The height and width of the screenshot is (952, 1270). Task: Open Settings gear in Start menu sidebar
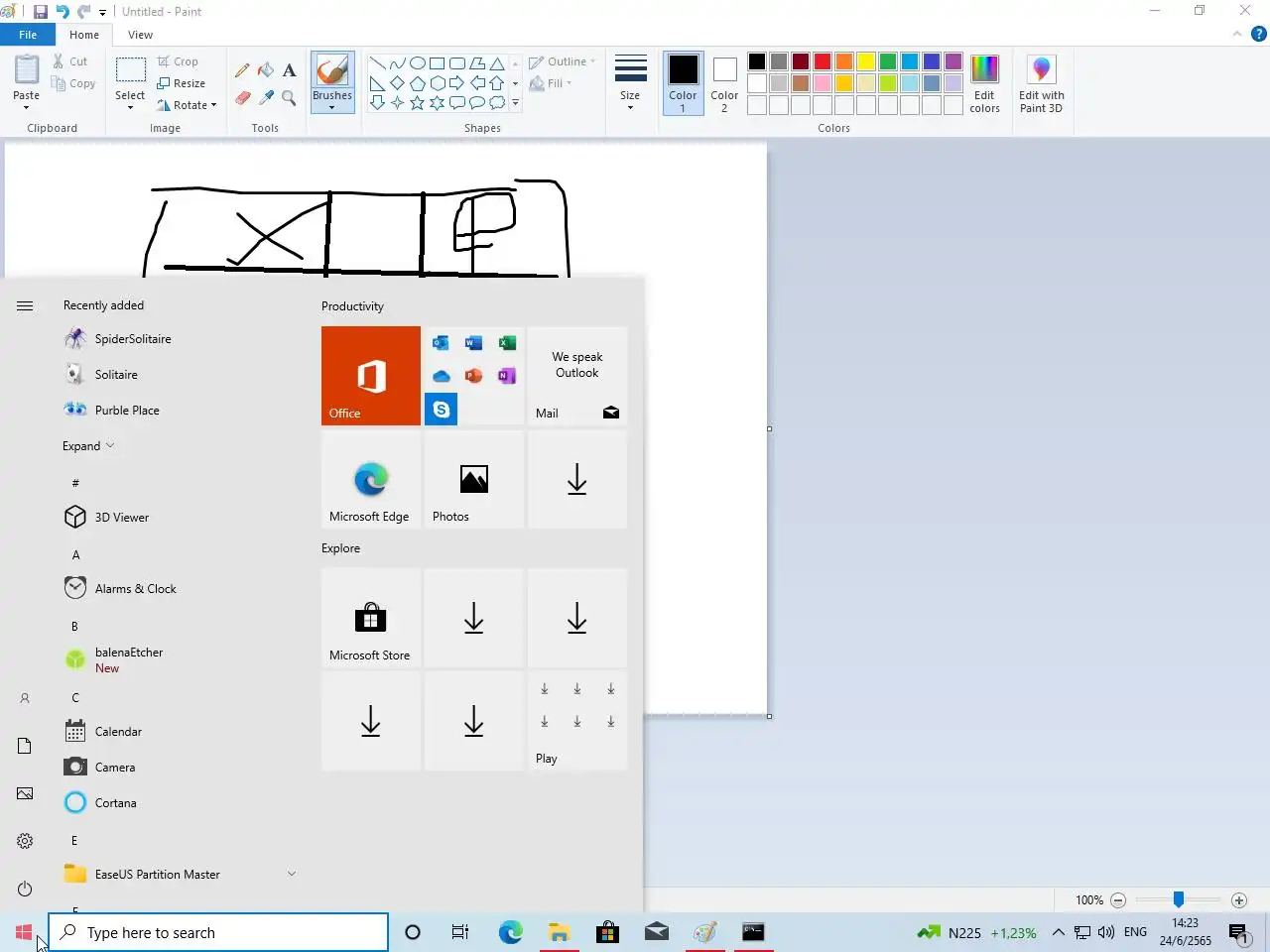[25, 841]
